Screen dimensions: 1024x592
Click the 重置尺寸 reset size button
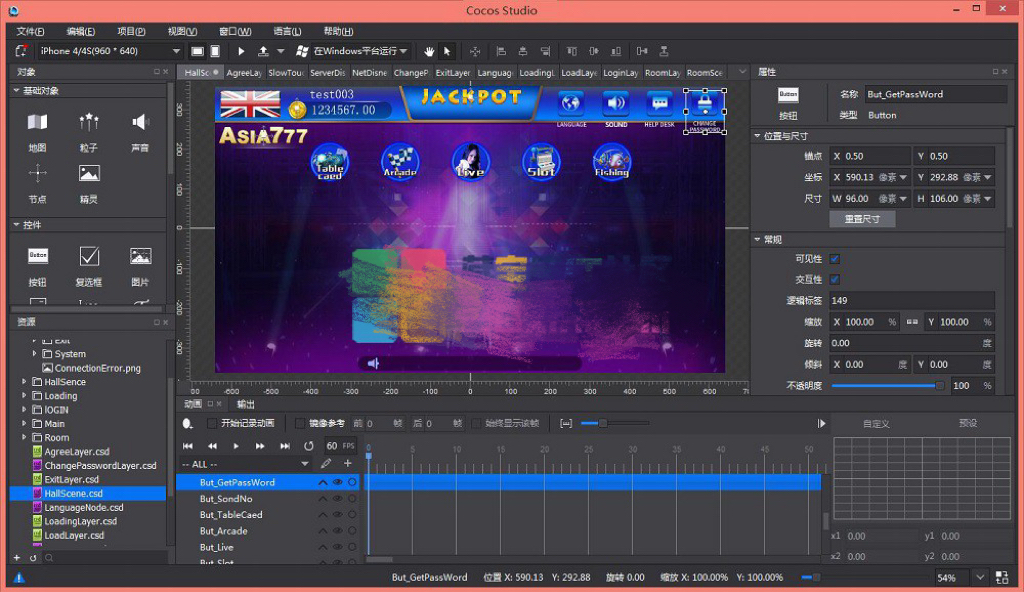[x=862, y=219]
